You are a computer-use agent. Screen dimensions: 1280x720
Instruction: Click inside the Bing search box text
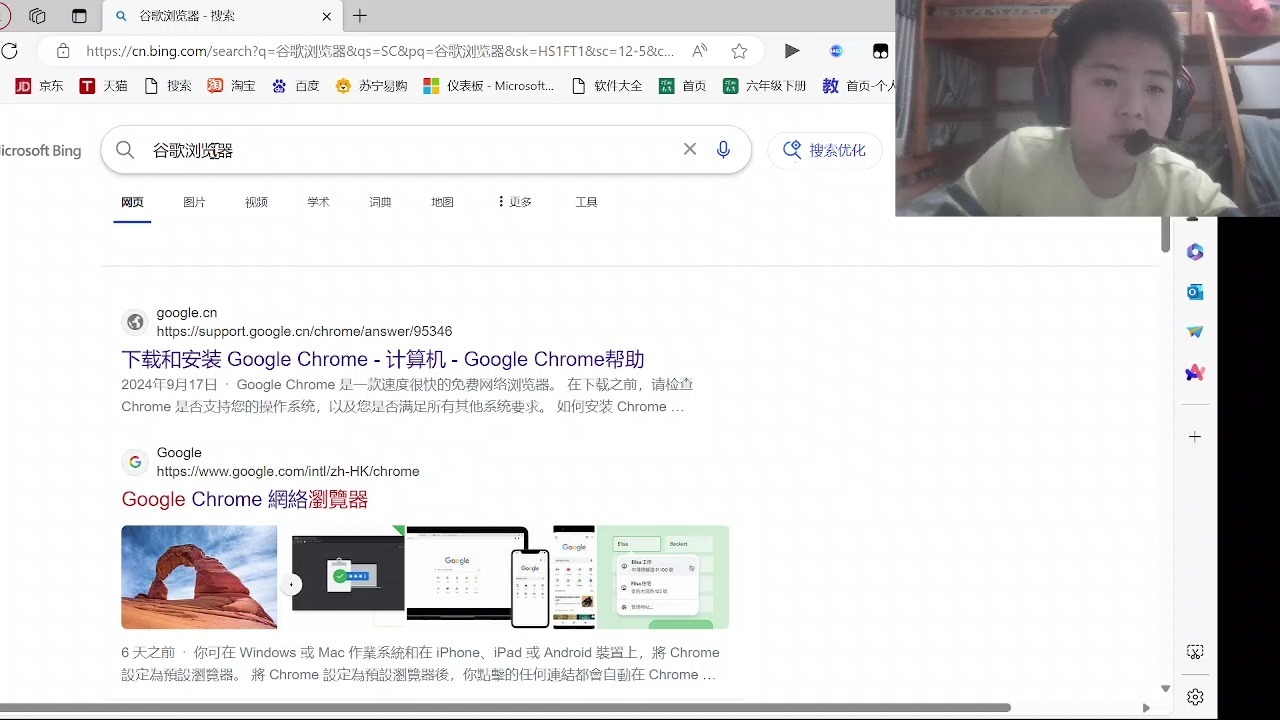point(193,150)
